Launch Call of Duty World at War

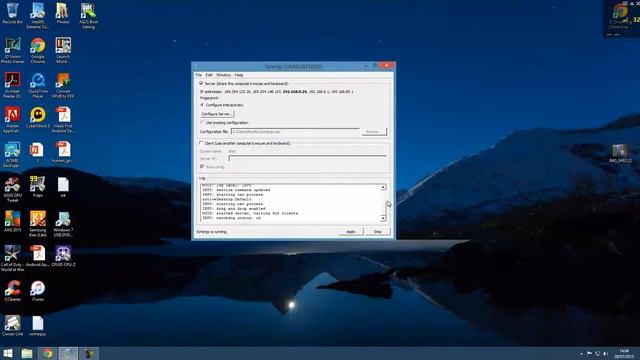point(13,258)
